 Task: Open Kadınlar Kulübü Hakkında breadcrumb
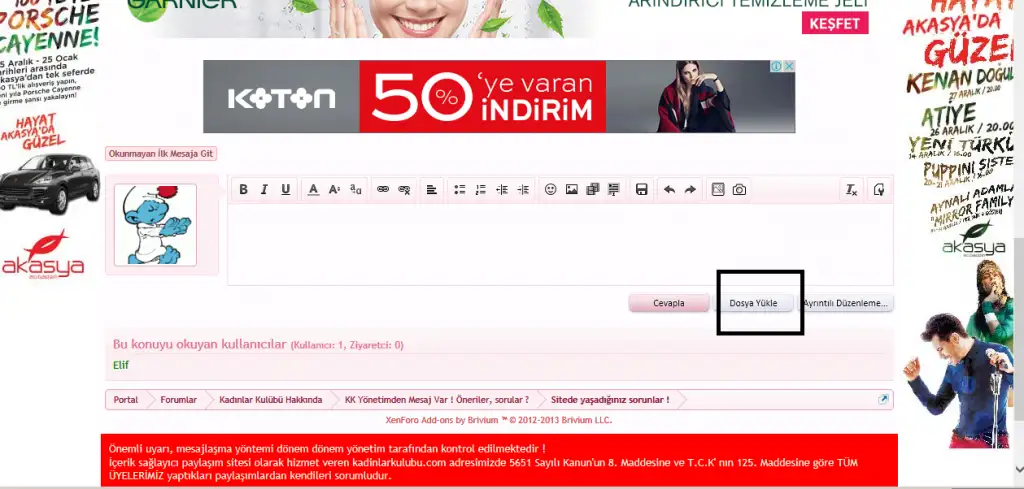click(270, 400)
